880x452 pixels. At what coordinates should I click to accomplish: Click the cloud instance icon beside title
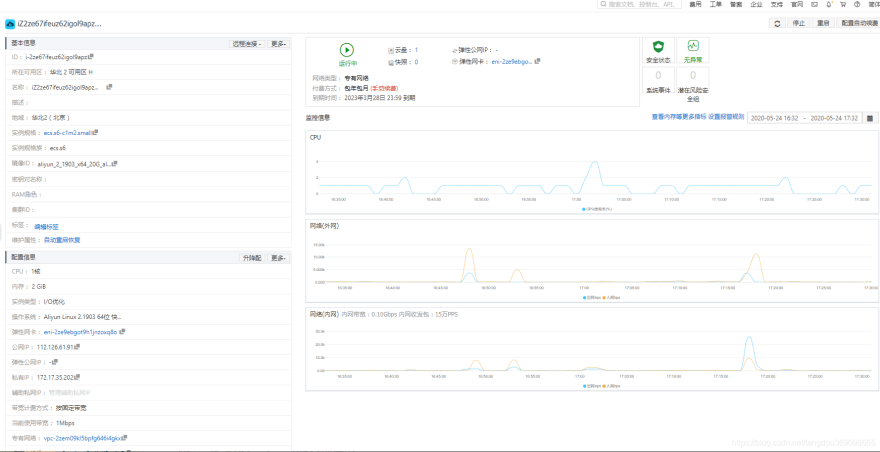pyautogui.click(x=10, y=24)
